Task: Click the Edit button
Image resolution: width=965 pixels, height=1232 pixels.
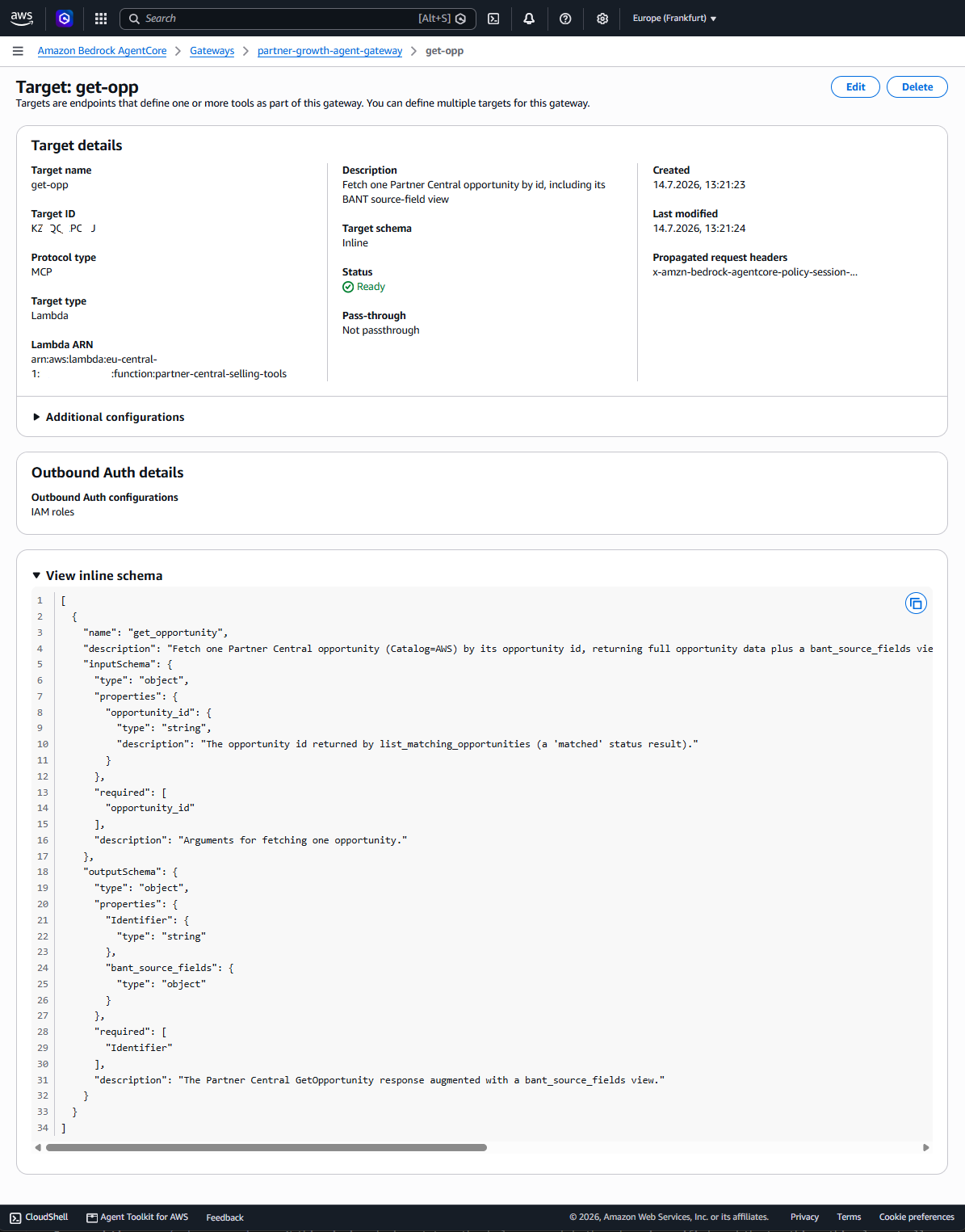Action: coord(855,87)
